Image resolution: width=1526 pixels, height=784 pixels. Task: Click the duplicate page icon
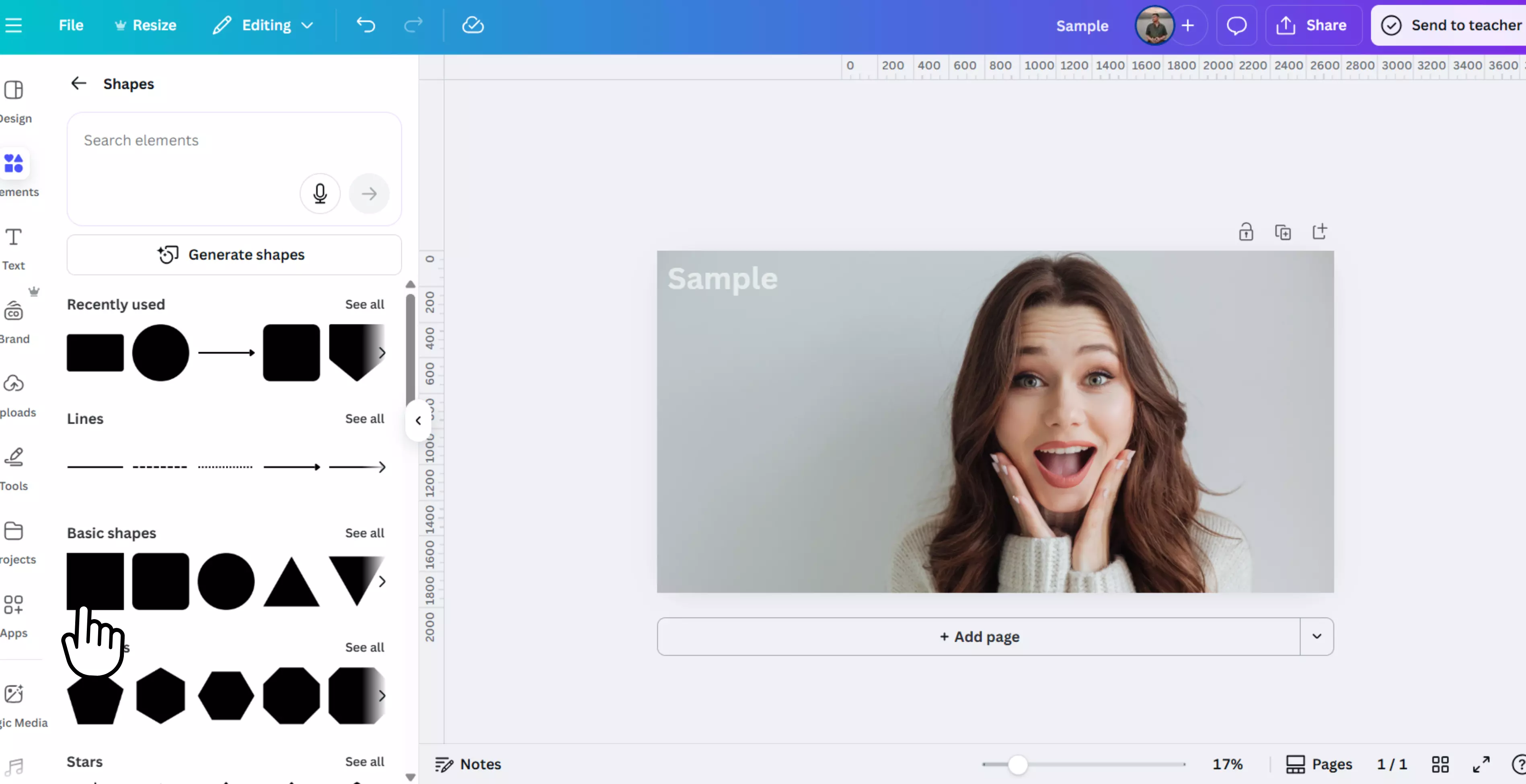pos(1283,232)
